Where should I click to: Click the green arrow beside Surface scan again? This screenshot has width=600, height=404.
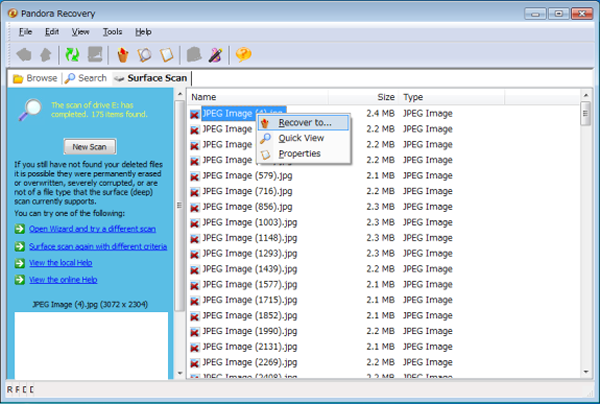tap(20, 246)
